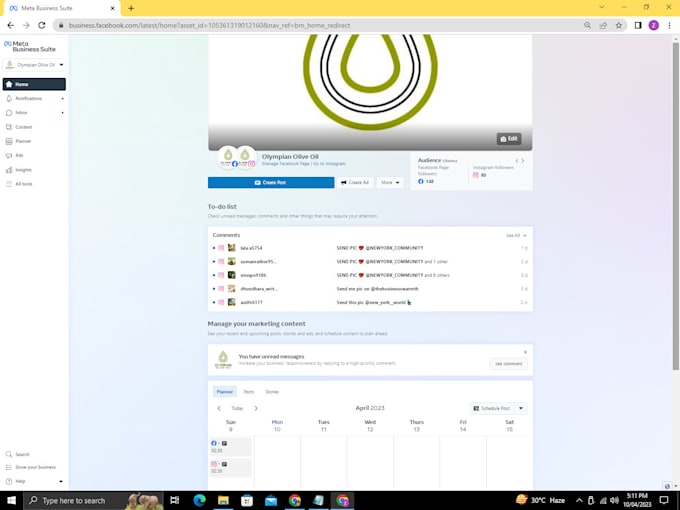This screenshot has height=510, width=680.
Task: Open the Facebook scheduled post on Sunday 9
Action: point(230,447)
